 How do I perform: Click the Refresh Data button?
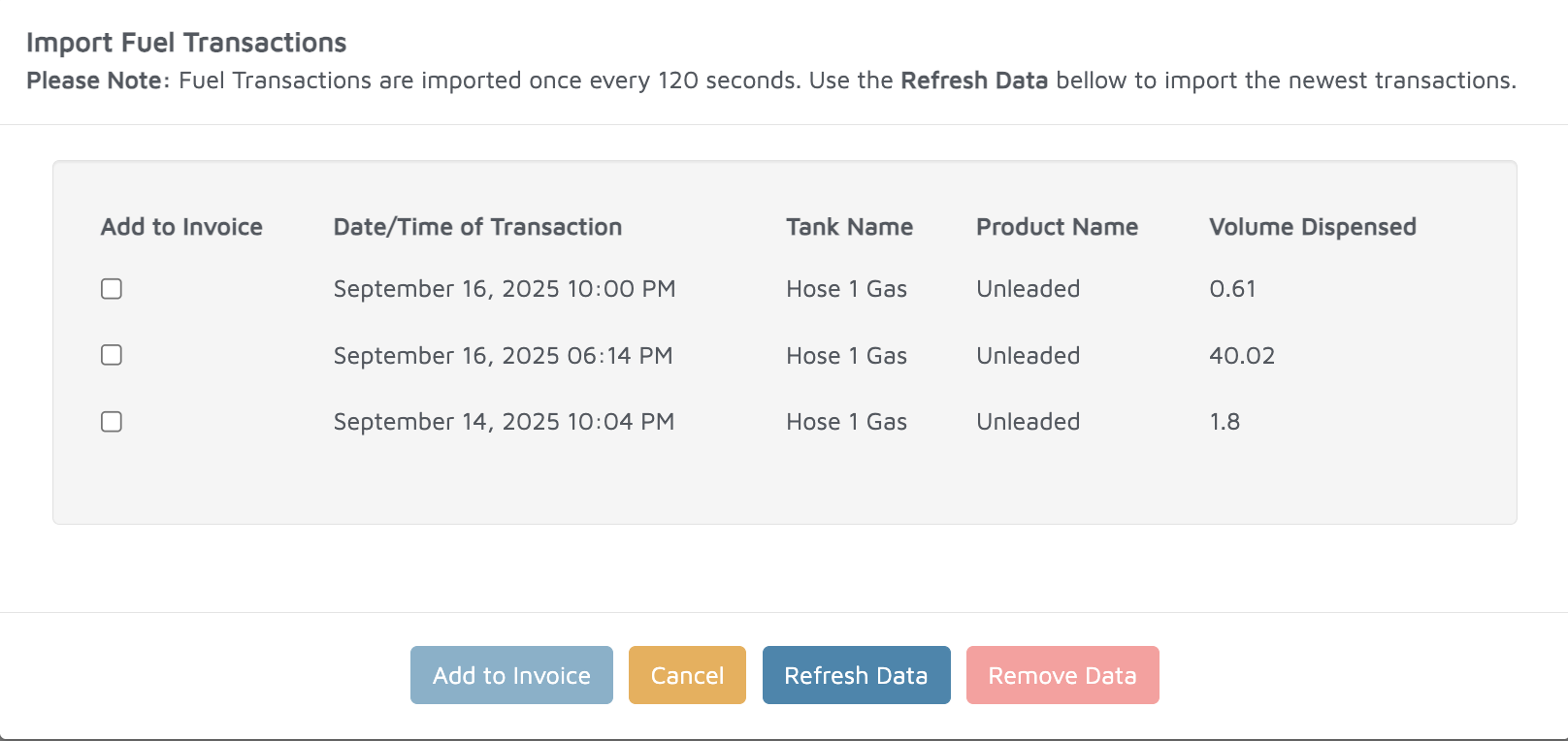point(856,675)
